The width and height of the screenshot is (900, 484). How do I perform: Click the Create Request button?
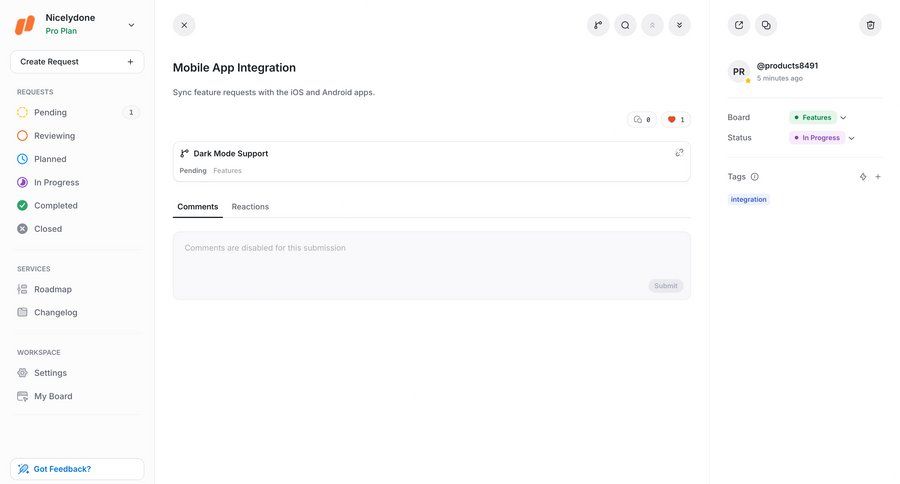coord(77,62)
